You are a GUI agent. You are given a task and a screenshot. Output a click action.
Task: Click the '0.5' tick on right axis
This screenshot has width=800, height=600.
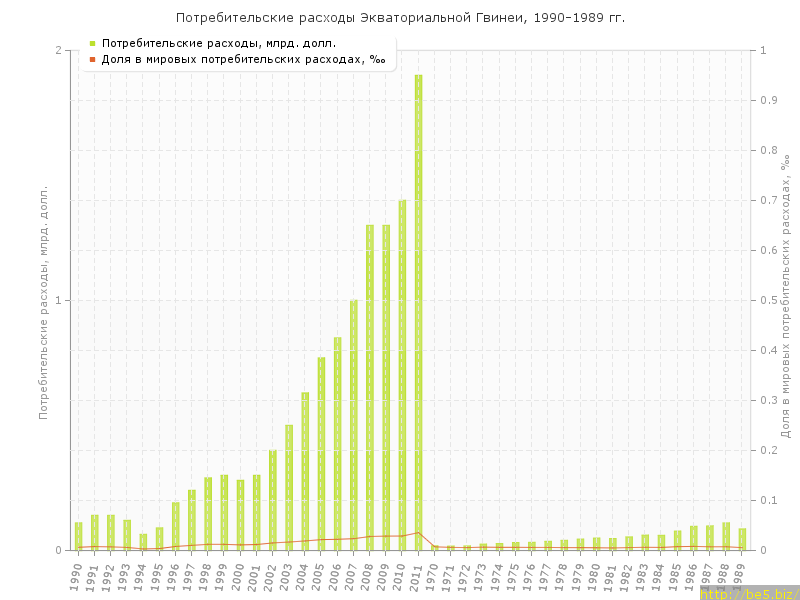[x=769, y=300]
